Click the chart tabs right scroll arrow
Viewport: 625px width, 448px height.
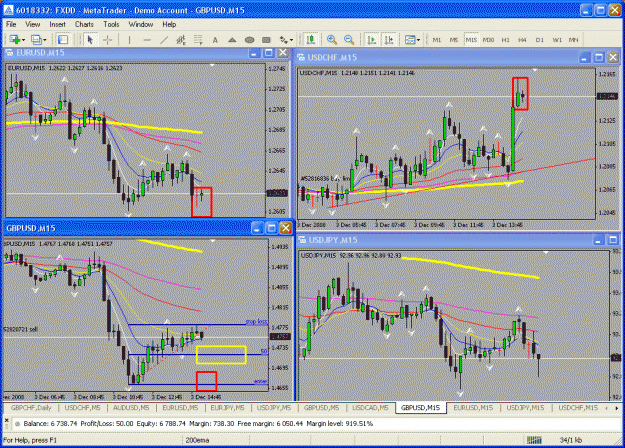click(616, 408)
